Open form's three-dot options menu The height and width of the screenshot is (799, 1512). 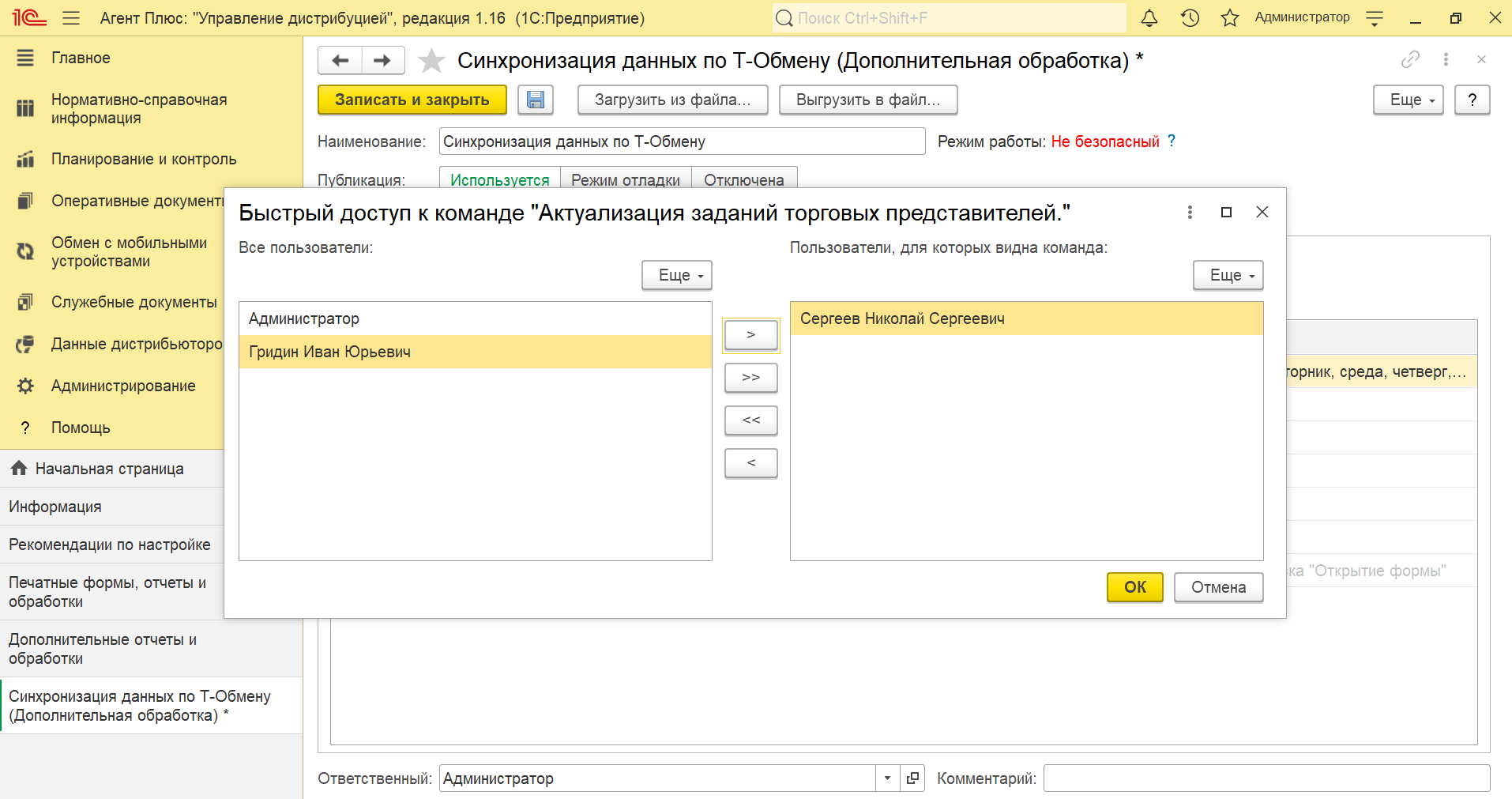1446,59
